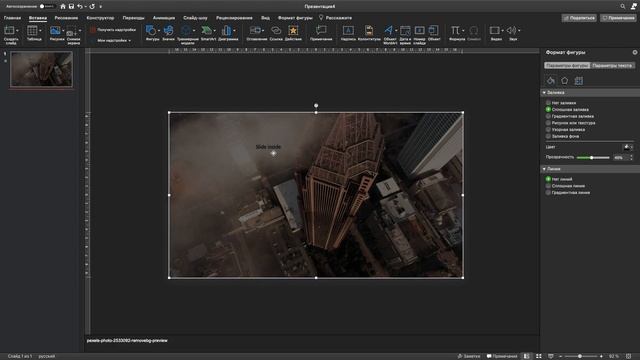Select Заливка фона radio option
Screen dimensions: 640x360
(548, 136)
